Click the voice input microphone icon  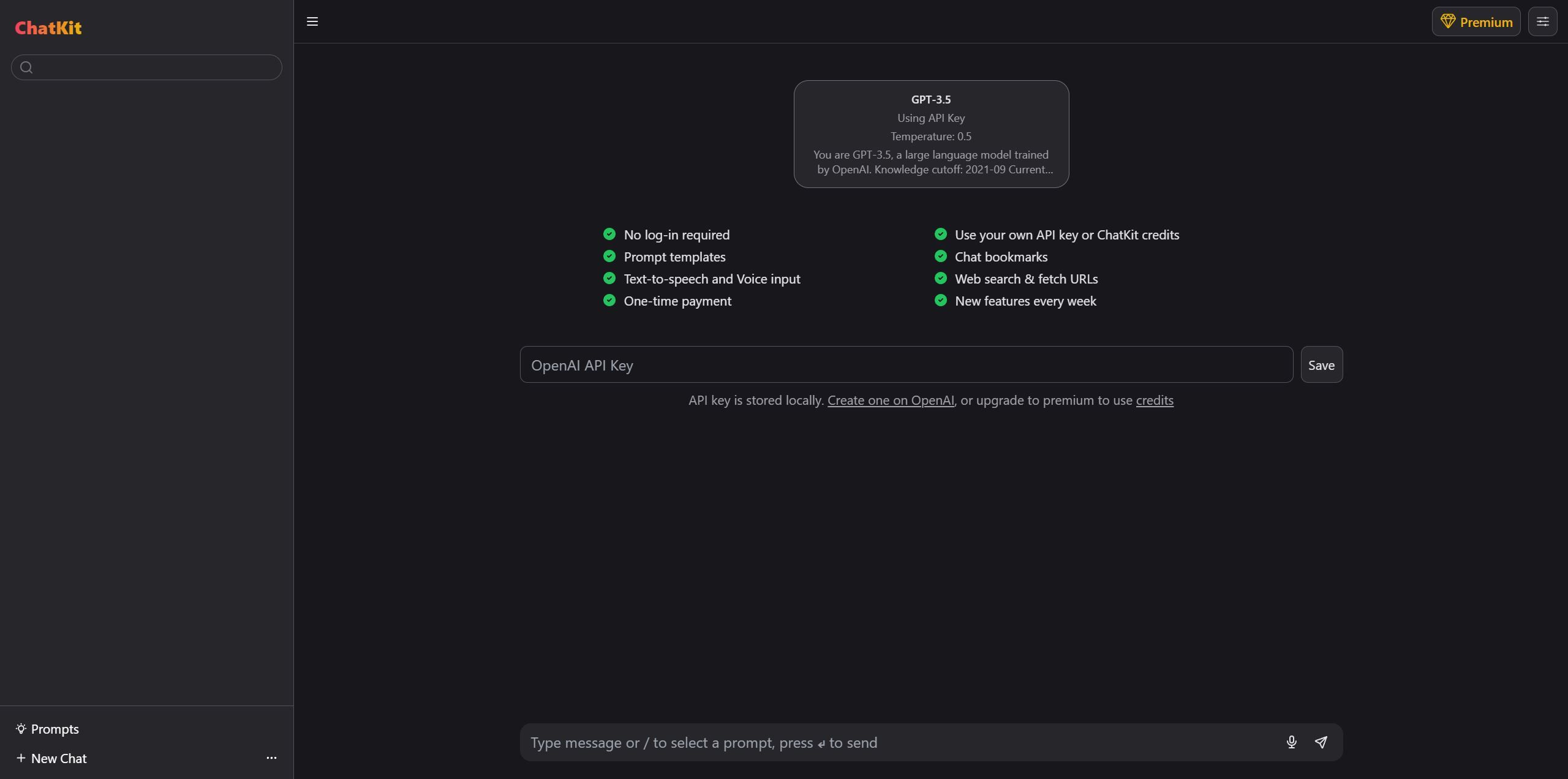1292,742
